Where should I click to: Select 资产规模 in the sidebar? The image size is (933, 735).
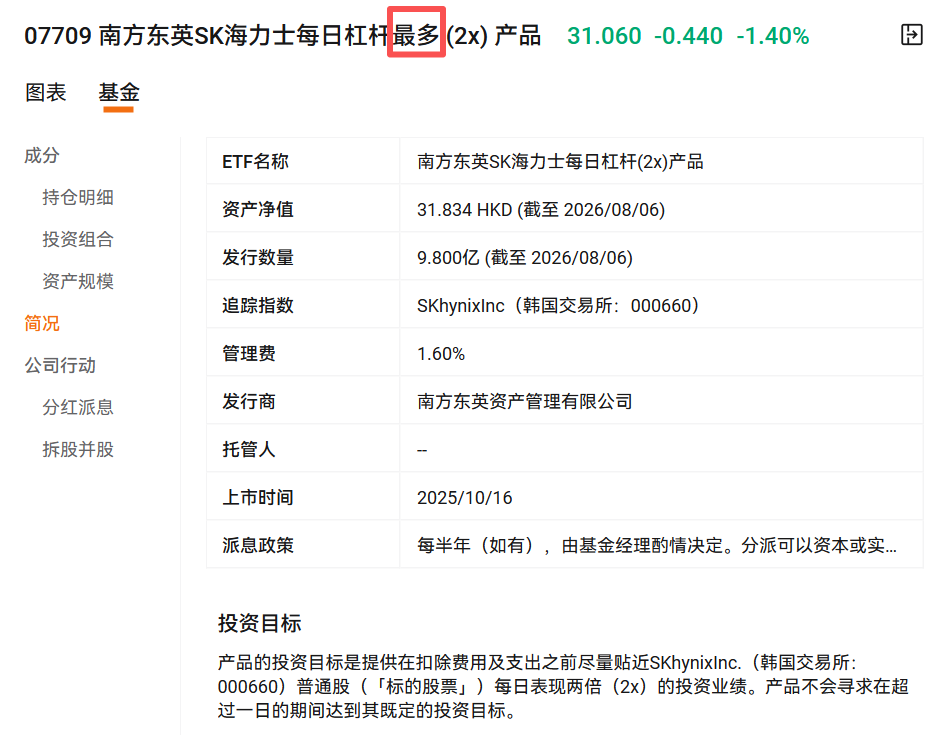(x=77, y=281)
